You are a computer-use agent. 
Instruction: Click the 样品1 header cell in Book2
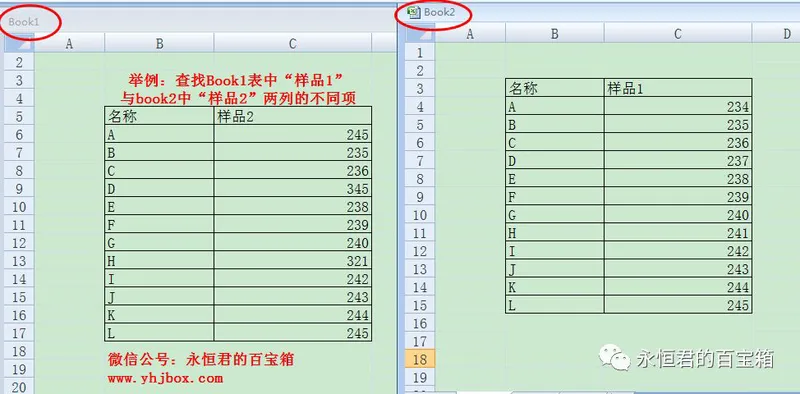[x=678, y=88]
